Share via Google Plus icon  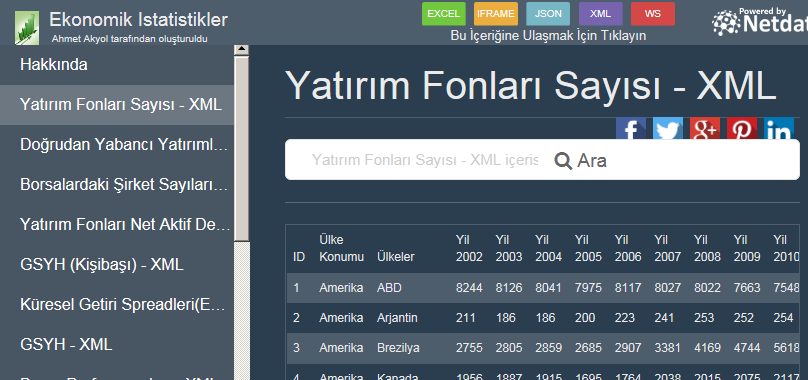705,129
